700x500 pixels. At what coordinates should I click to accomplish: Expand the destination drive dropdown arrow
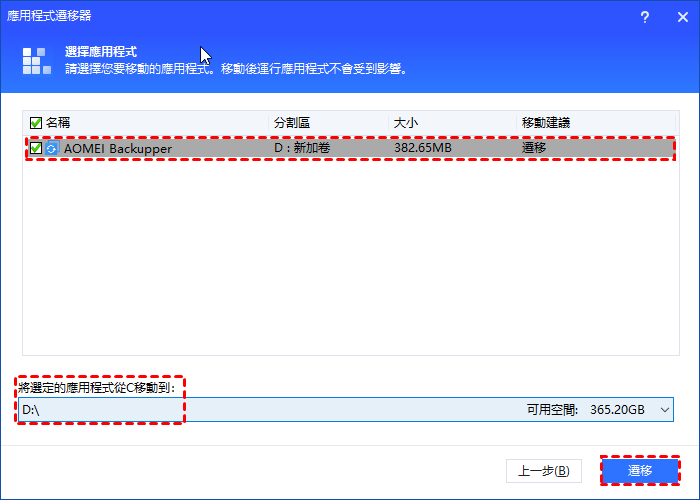click(666, 409)
